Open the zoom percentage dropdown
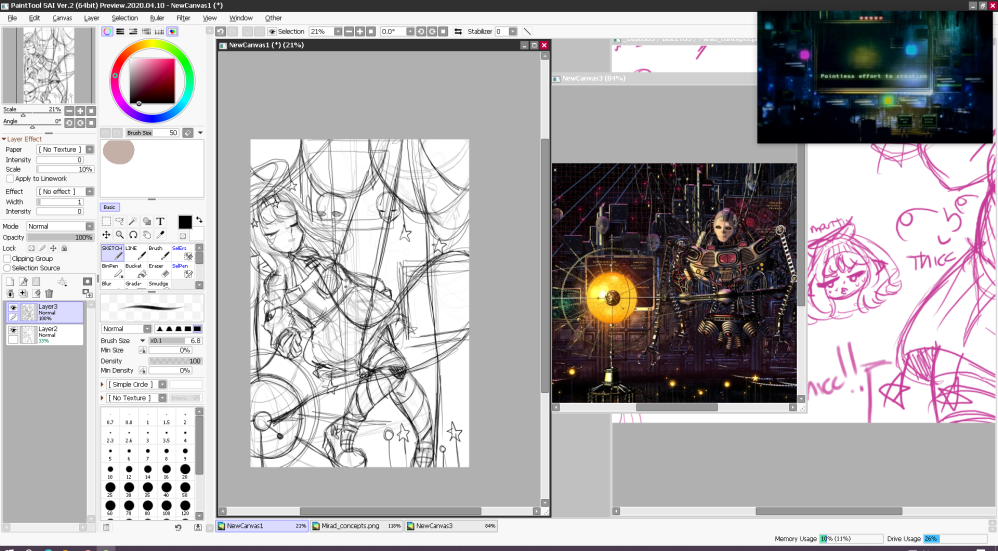 point(338,31)
